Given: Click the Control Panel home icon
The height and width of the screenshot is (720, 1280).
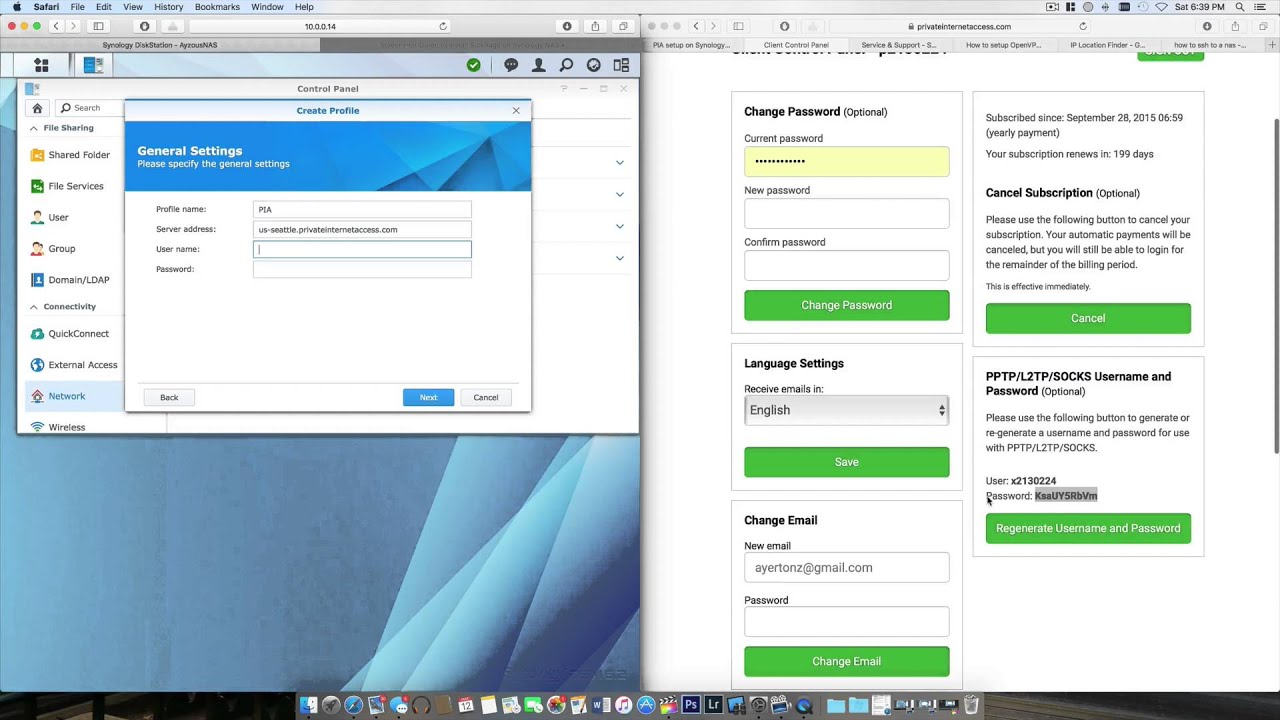Looking at the screenshot, I should (37, 108).
